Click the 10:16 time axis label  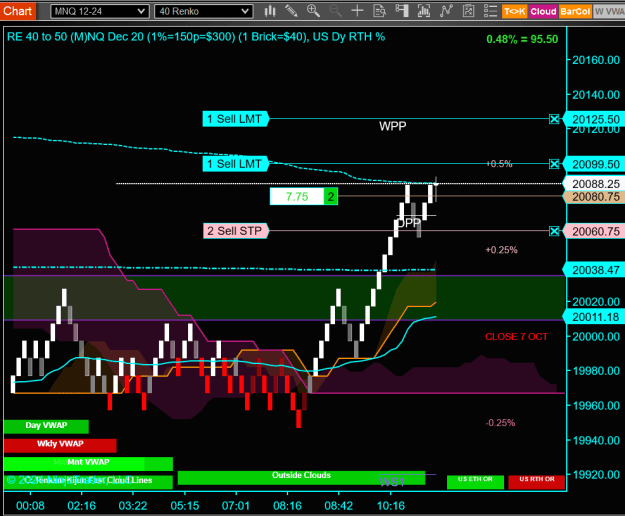391,506
